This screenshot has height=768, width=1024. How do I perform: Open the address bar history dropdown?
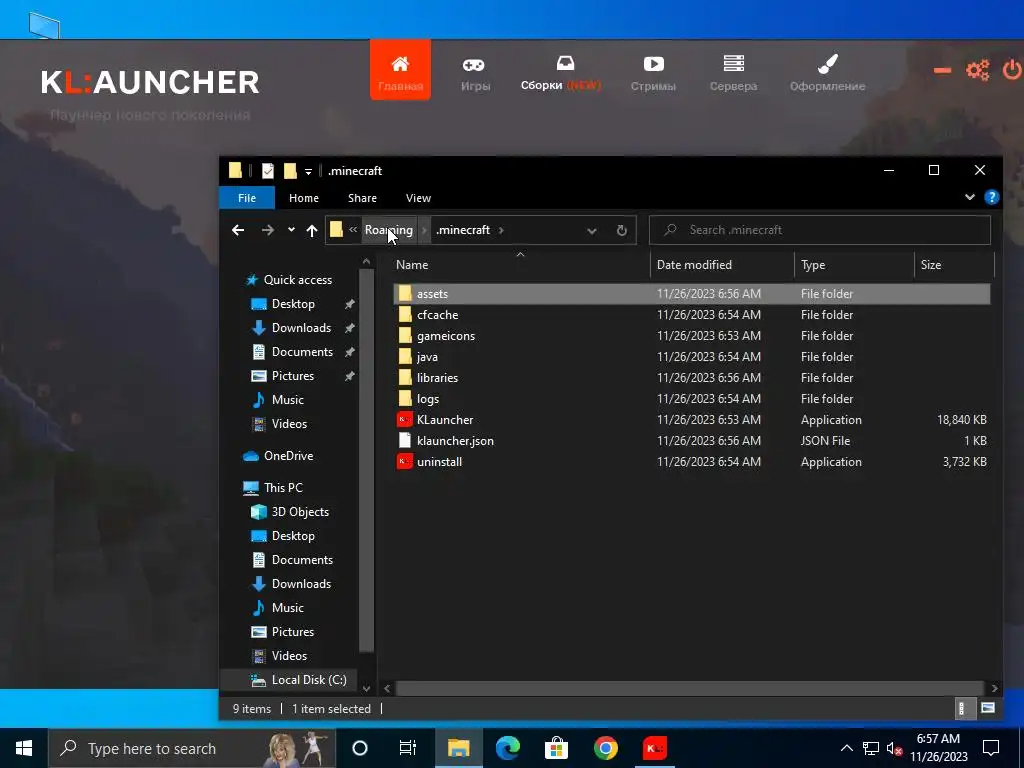[592, 231]
